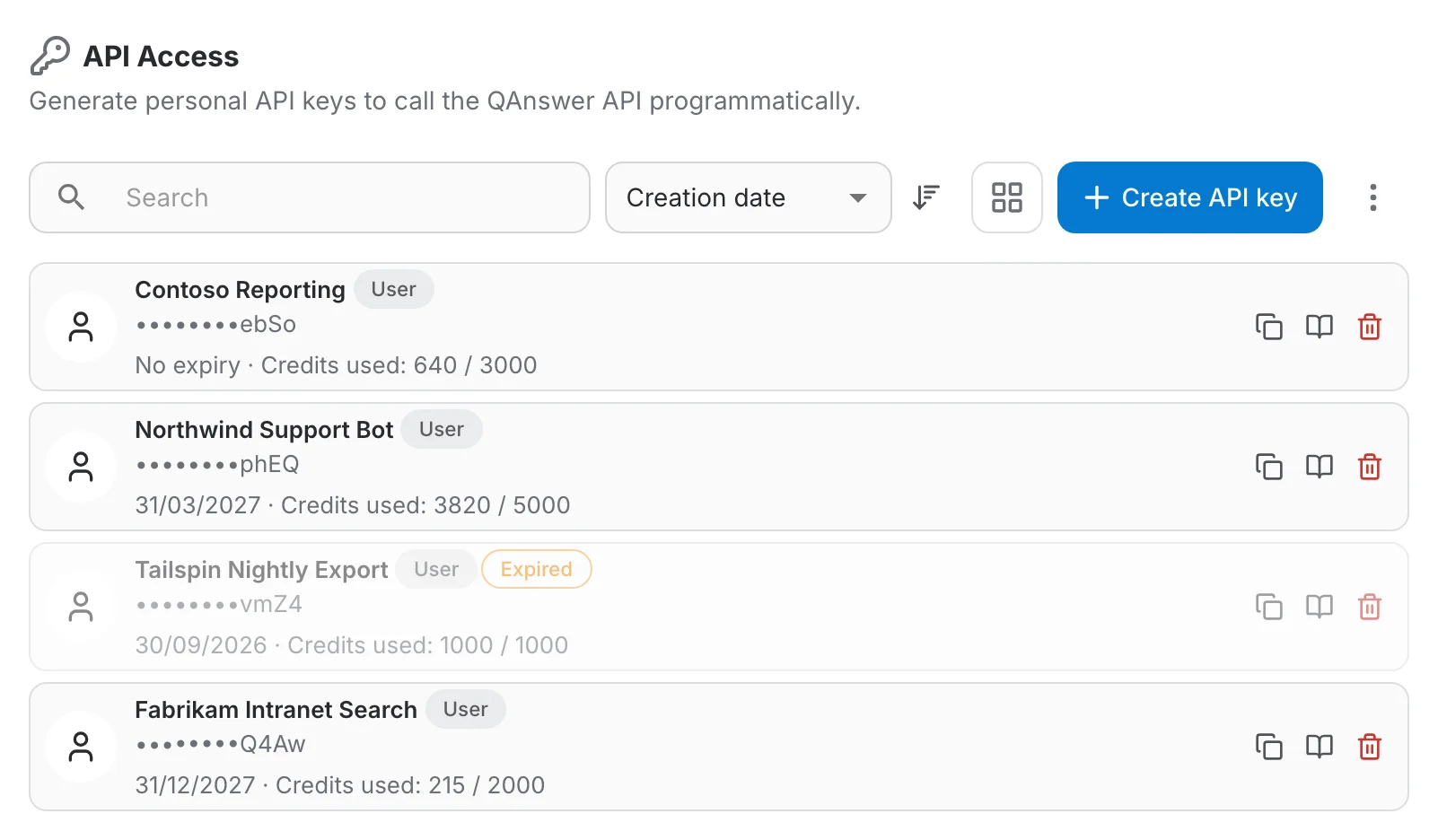Click the user avatar of Contoso Reporting
The width and height of the screenshot is (1438, 840).
(x=81, y=327)
